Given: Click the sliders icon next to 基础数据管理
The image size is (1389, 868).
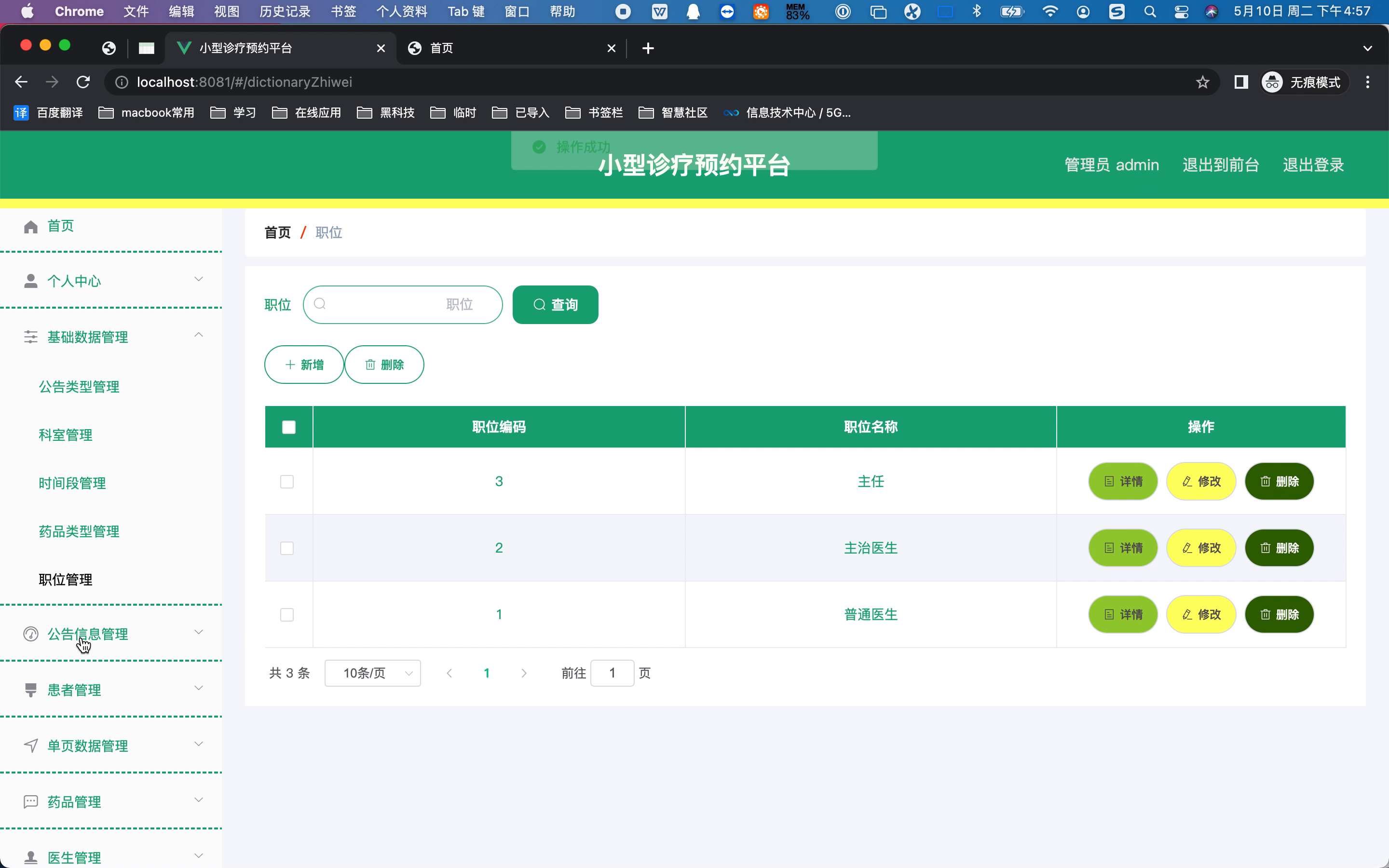Looking at the screenshot, I should pos(30,337).
